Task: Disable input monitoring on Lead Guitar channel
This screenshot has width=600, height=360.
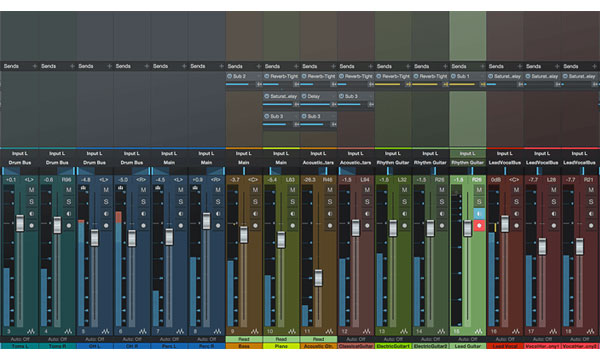Action: pyautogui.click(x=479, y=214)
